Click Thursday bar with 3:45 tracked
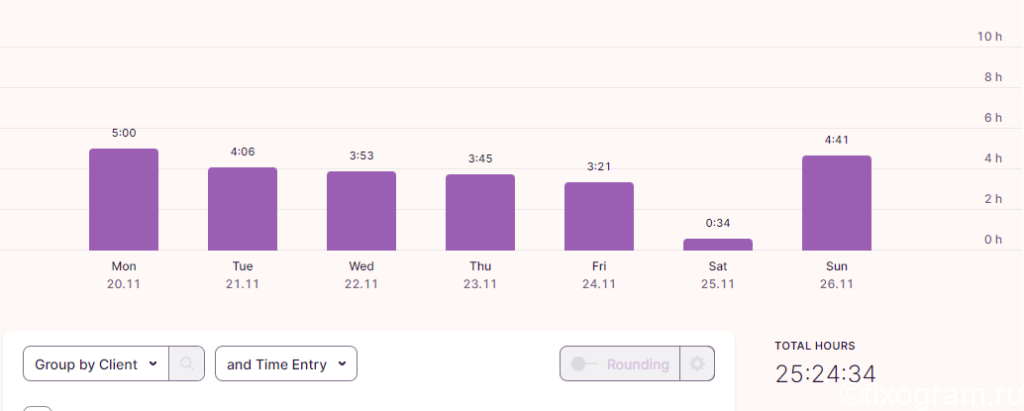The image size is (1024, 411). click(x=480, y=212)
